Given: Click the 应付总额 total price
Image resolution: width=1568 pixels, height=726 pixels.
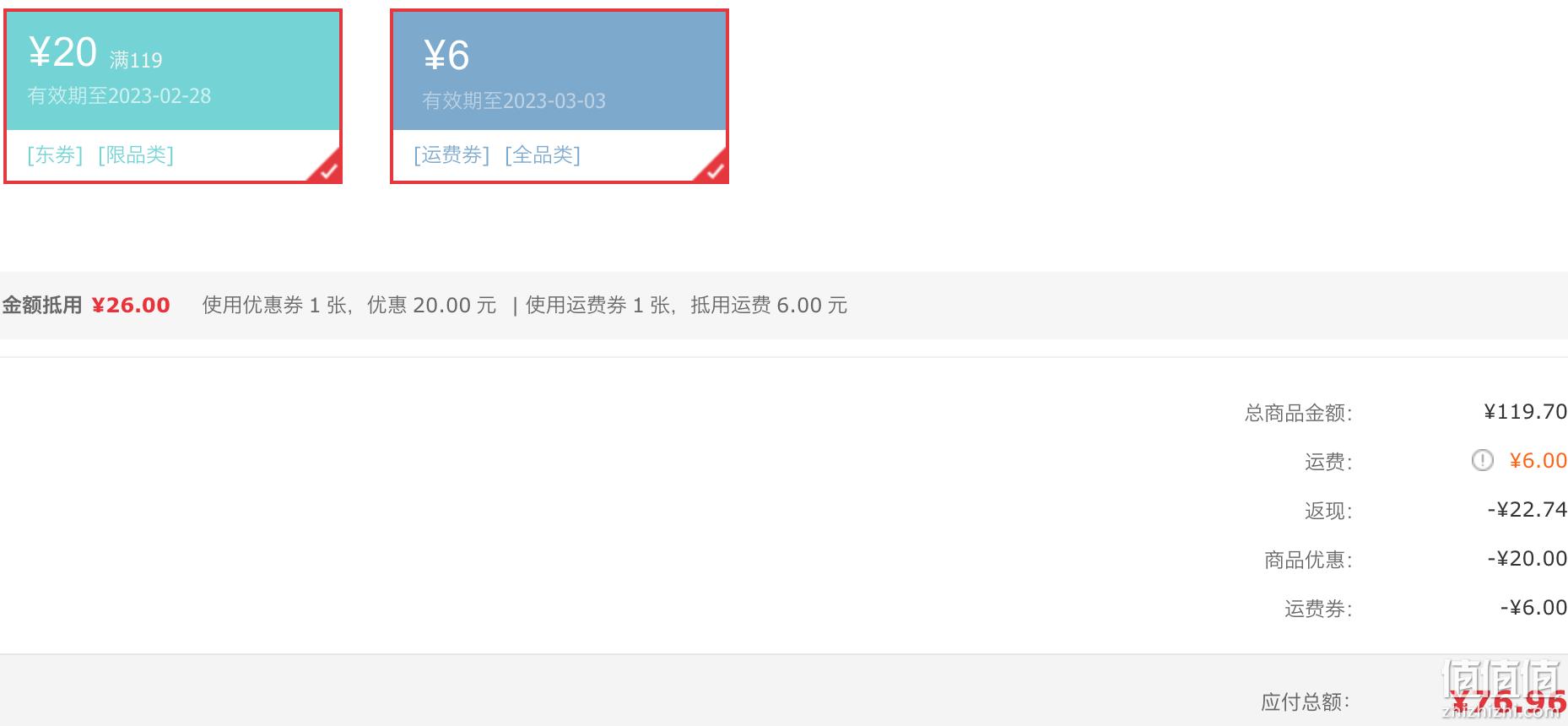Looking at the screenshot, I should (x=1506, y=701).
